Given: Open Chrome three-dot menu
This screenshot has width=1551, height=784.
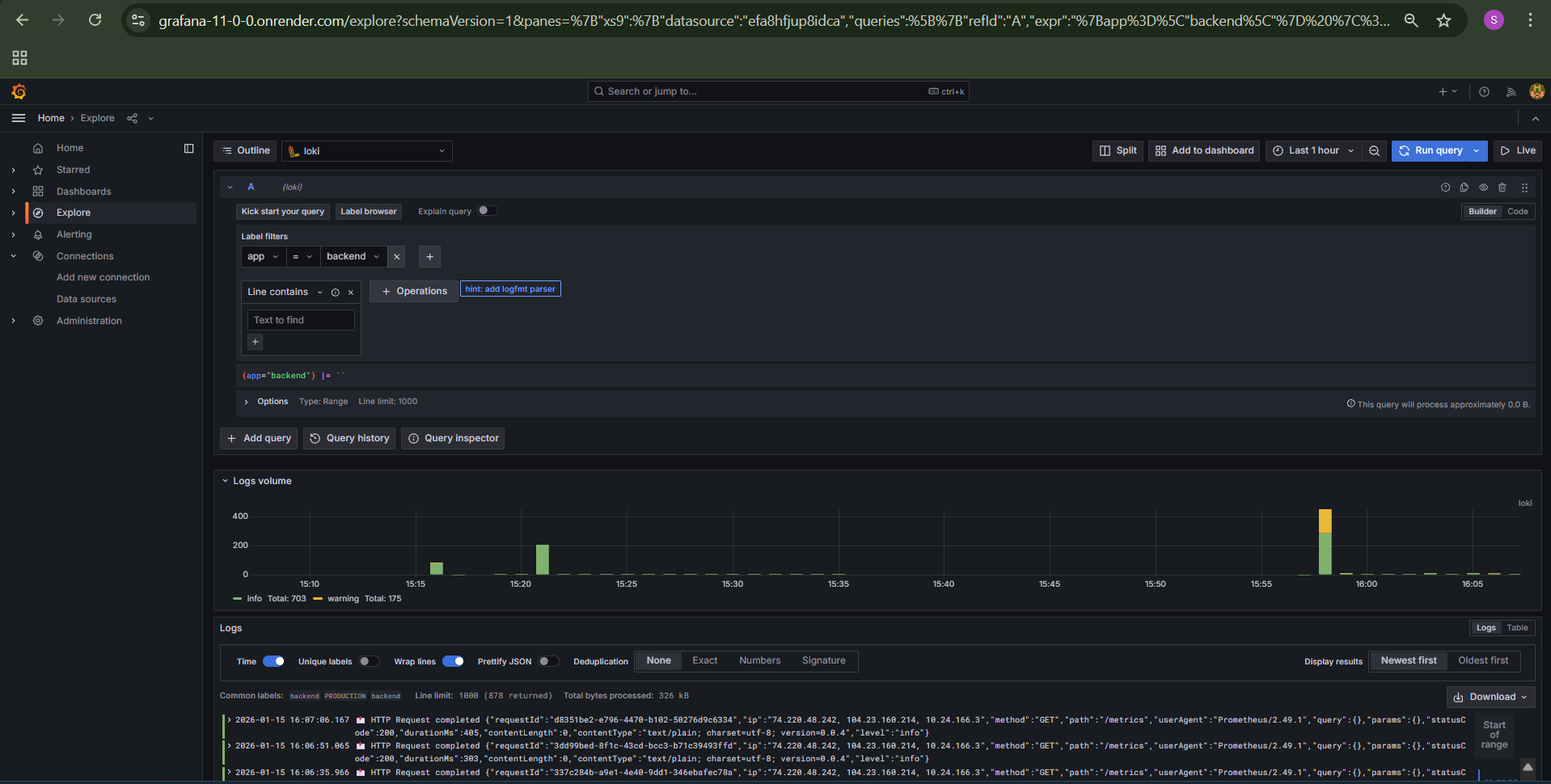Looking at the screenshot, I should (x=1530, y=20).
